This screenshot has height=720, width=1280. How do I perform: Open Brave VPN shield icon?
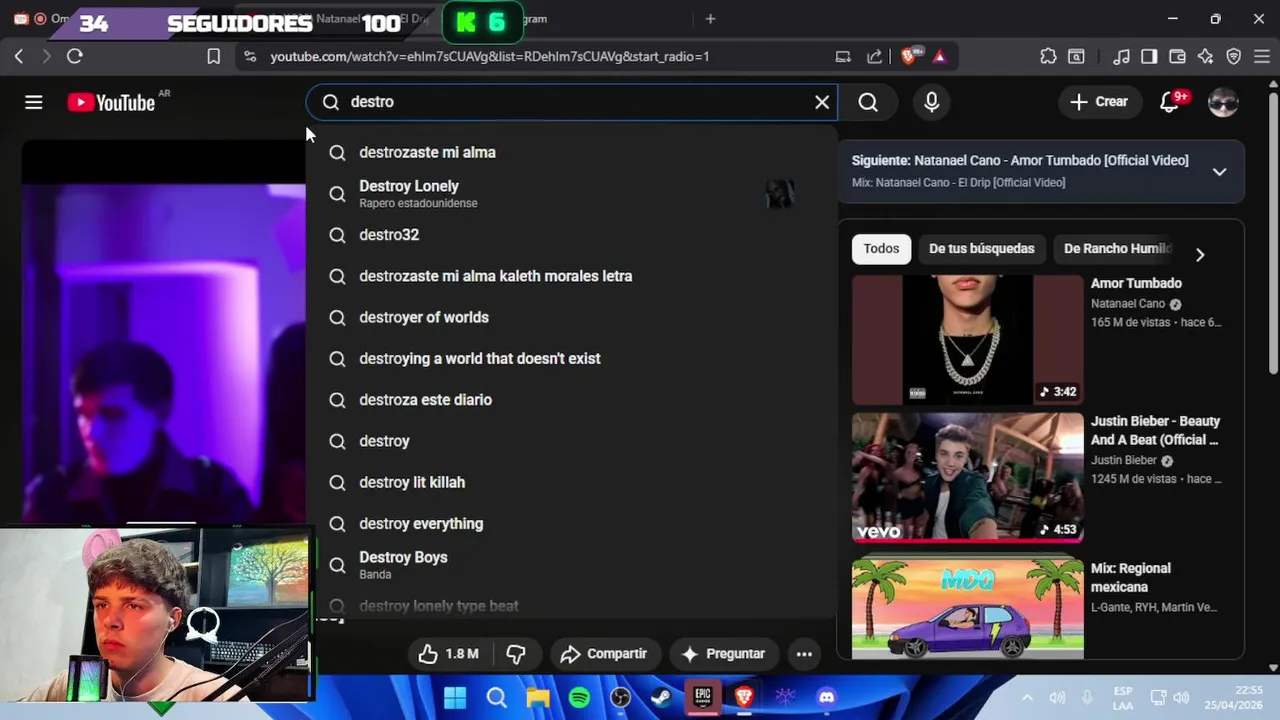[1233, 56]
